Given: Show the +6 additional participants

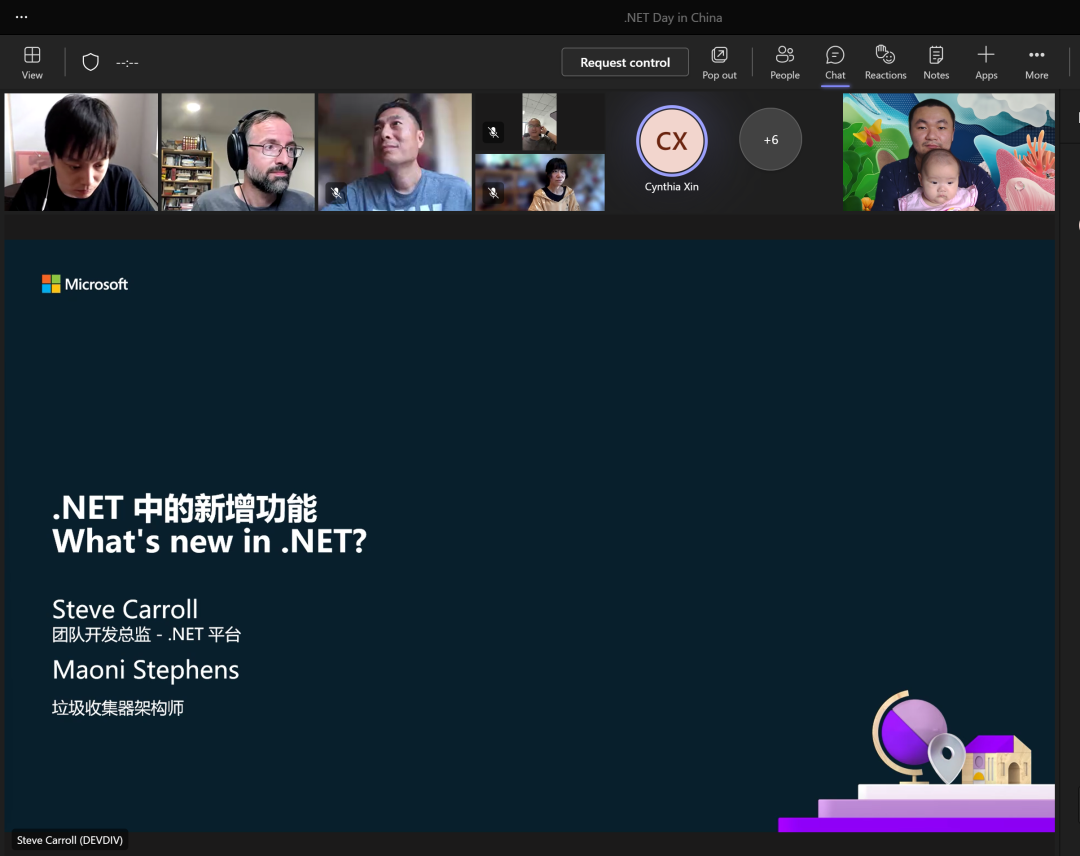Looking at the screenshot, I should 770,140.
